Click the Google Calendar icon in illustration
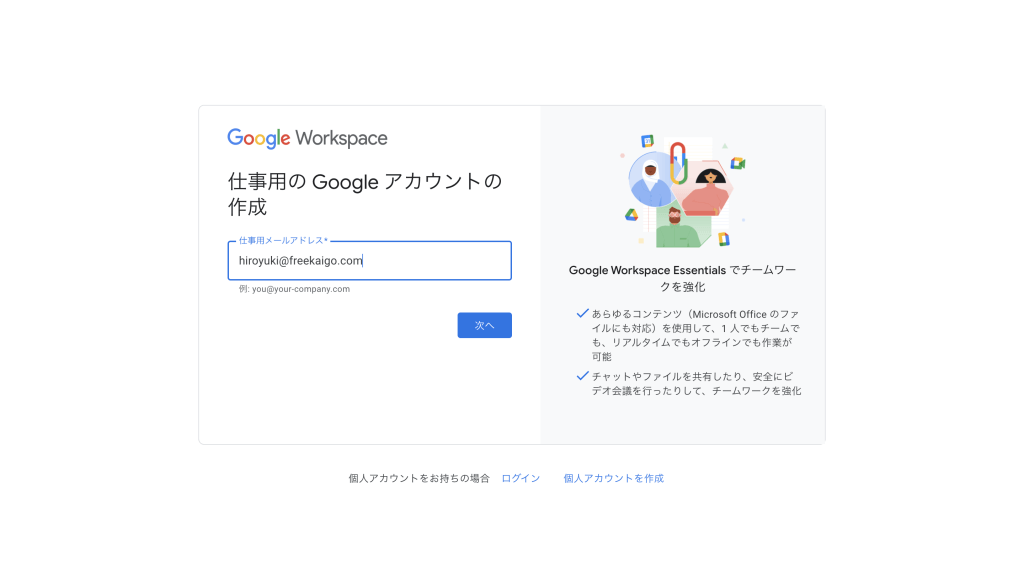1024x561 pixels. click(x=647, y=141)
